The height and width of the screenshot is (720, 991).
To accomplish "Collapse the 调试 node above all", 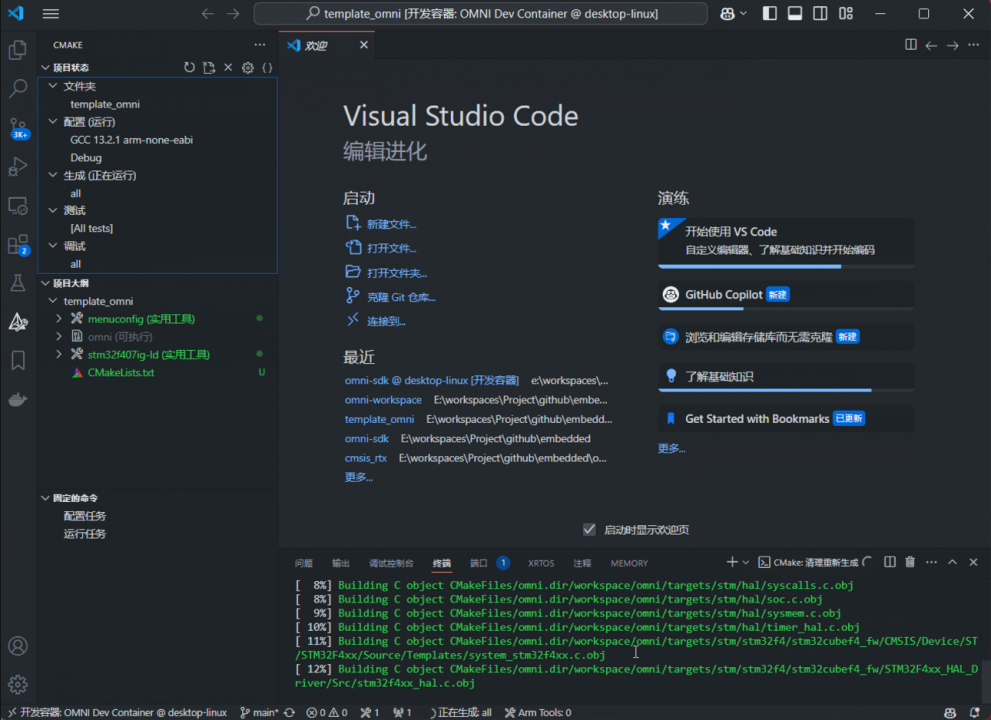I will pyautogui.click(x=53, y=245).
